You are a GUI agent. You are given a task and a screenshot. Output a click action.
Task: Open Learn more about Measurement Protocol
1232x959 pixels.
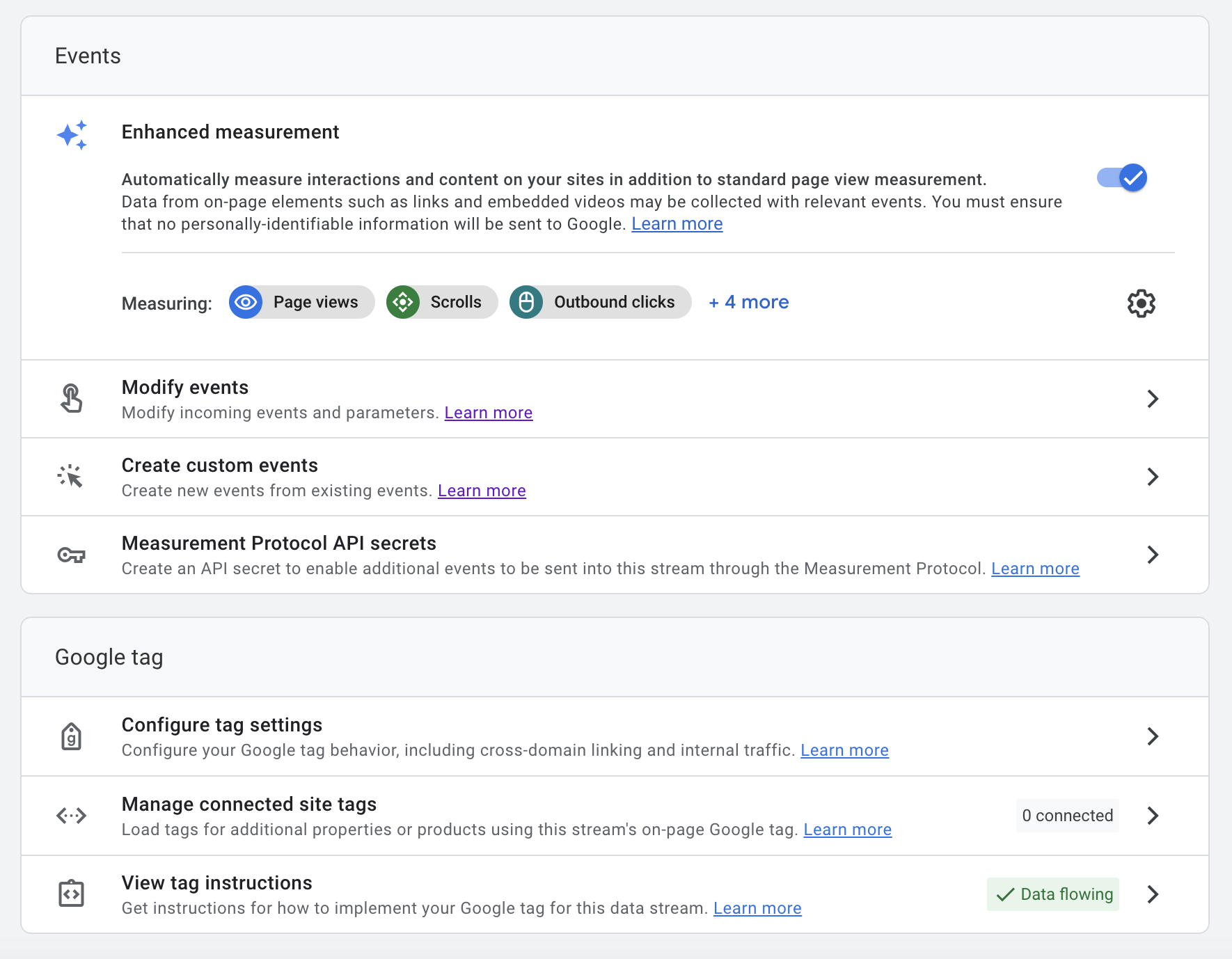1035,568
